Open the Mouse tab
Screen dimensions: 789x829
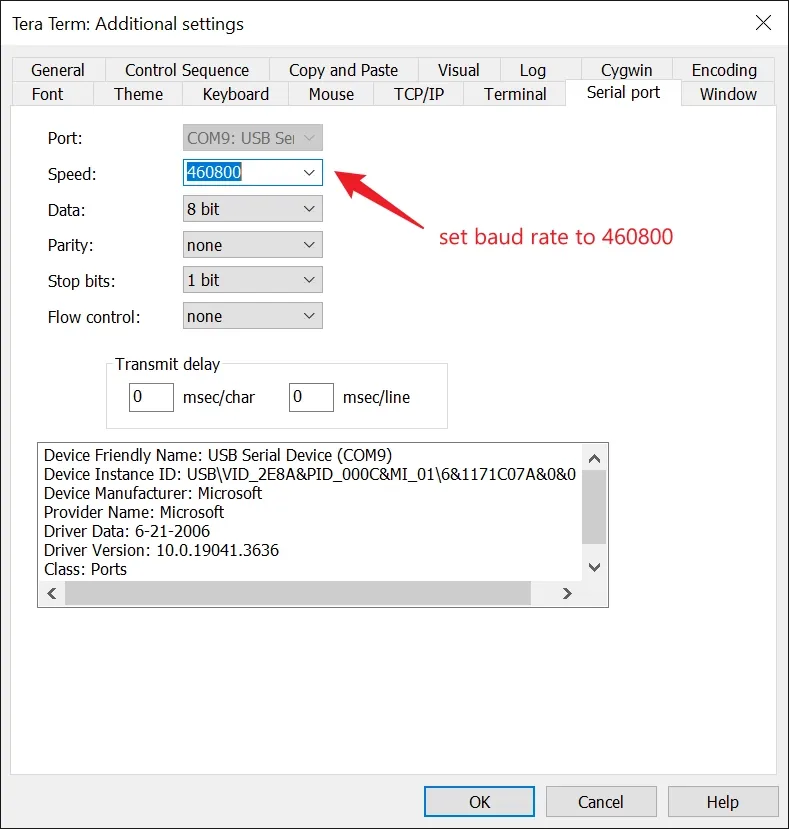331,94
